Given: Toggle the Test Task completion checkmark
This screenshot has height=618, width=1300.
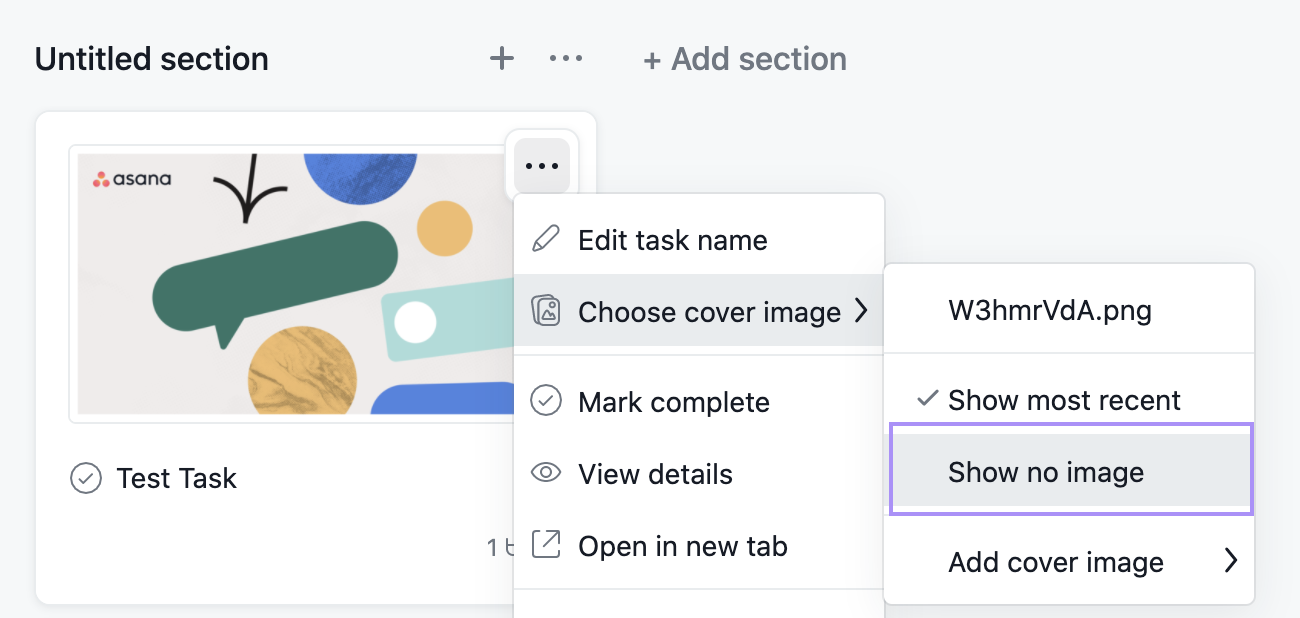Looking at the screenshot, I should pyautogui.click(x=86, y=479).
